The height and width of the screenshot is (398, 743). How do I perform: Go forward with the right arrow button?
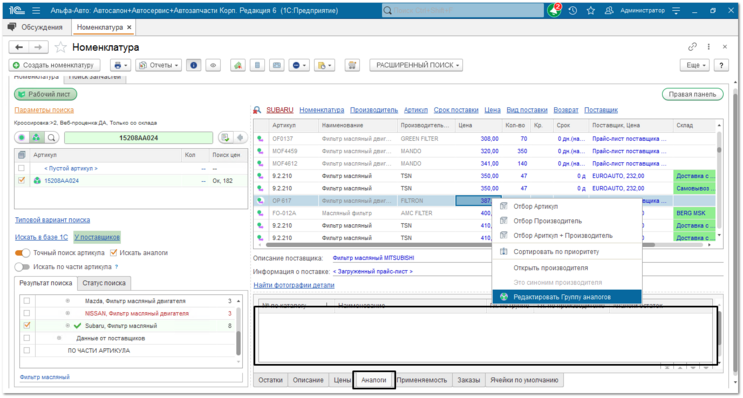[38, 47]
